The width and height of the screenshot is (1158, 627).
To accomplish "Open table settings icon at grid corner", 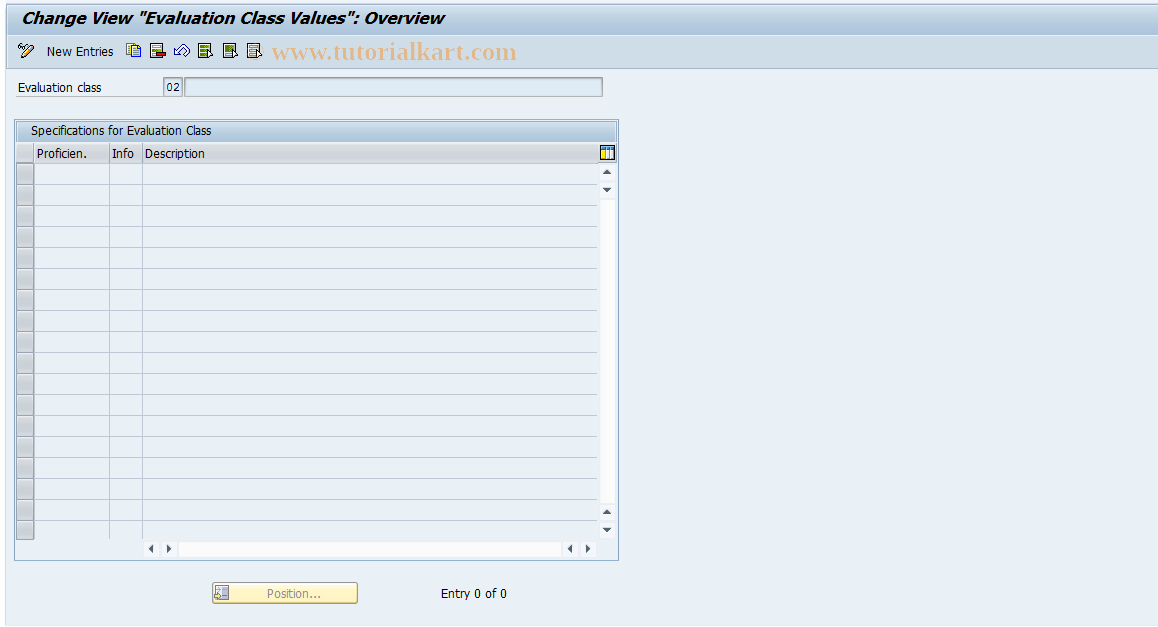I will (x=607, y=153).
